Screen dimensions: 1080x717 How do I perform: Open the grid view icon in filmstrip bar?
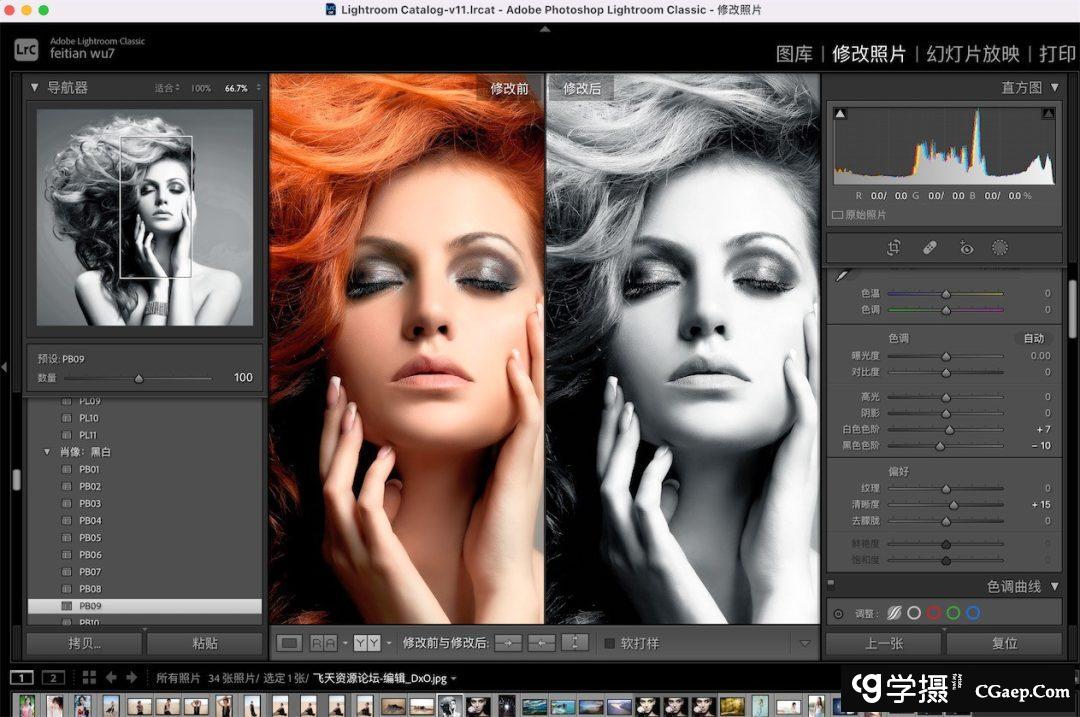tap(89, 677)
